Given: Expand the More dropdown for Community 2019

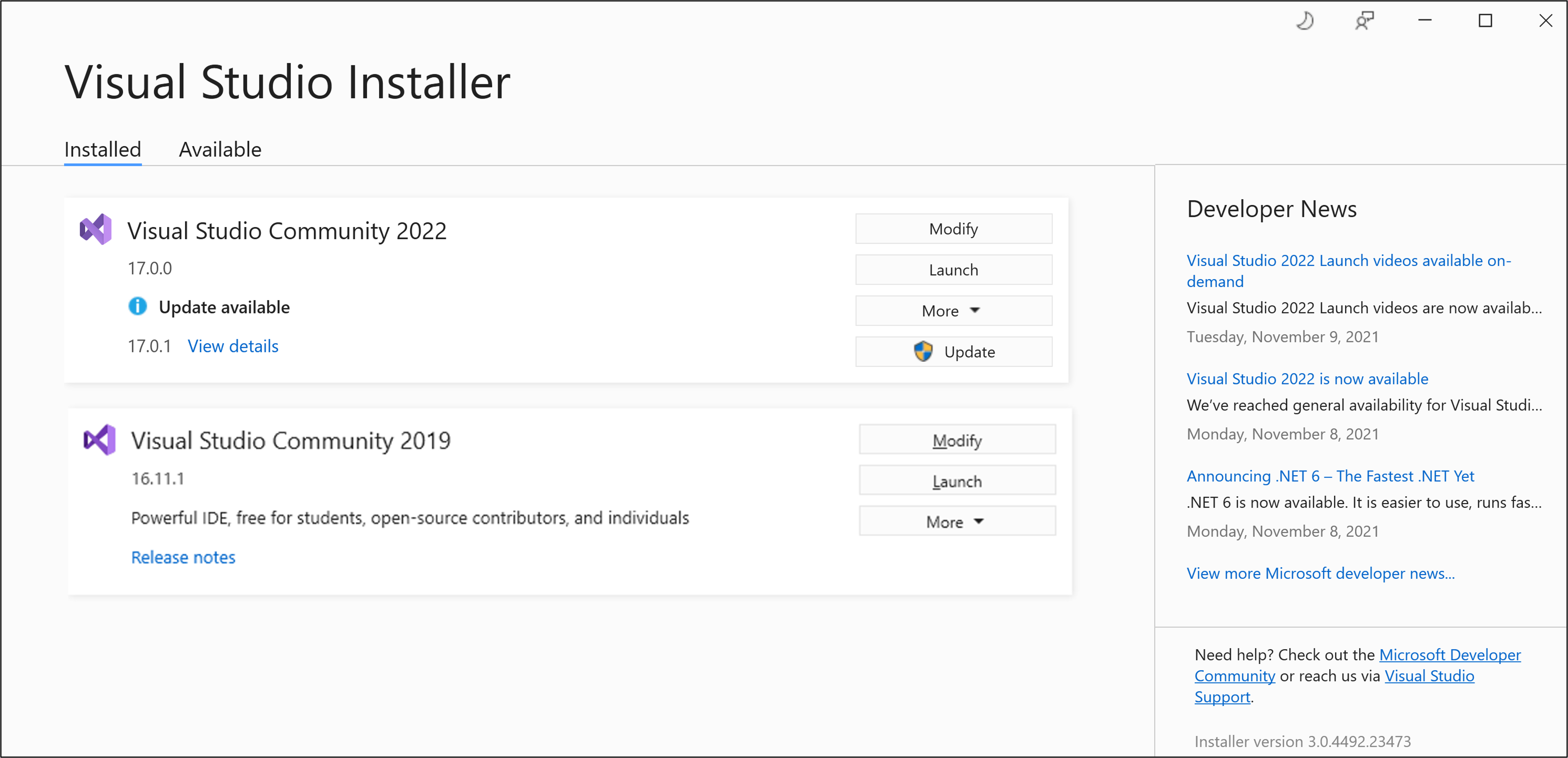Looking at the screenshot, I should pos(957,521).
